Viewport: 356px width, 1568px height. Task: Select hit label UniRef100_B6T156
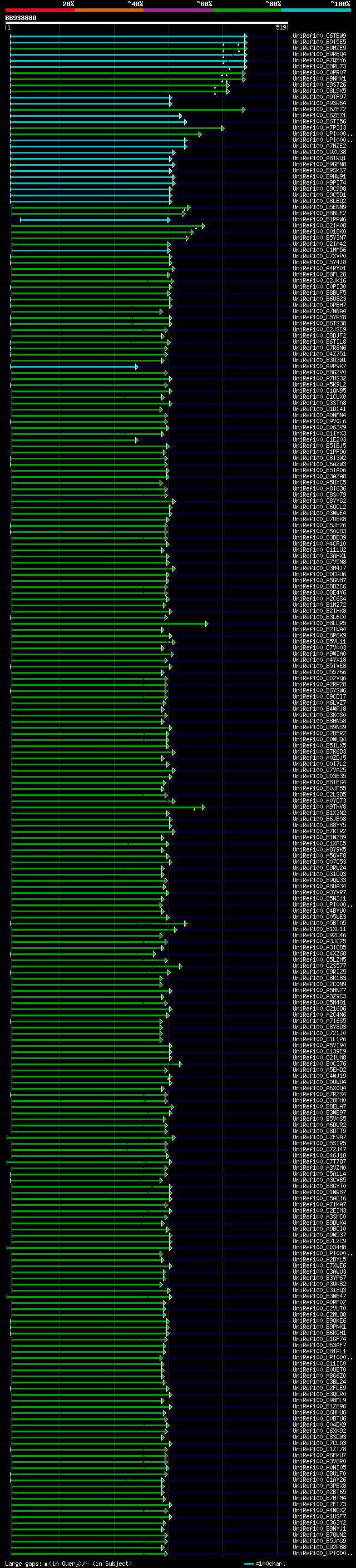point(319,122)
